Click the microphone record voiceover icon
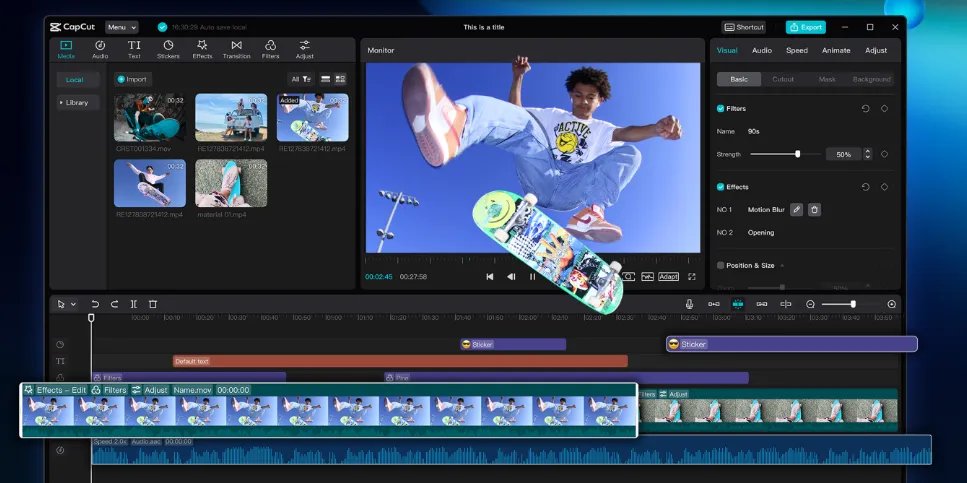The width and height of the screenshot is (967, 483). click(689, 304)
